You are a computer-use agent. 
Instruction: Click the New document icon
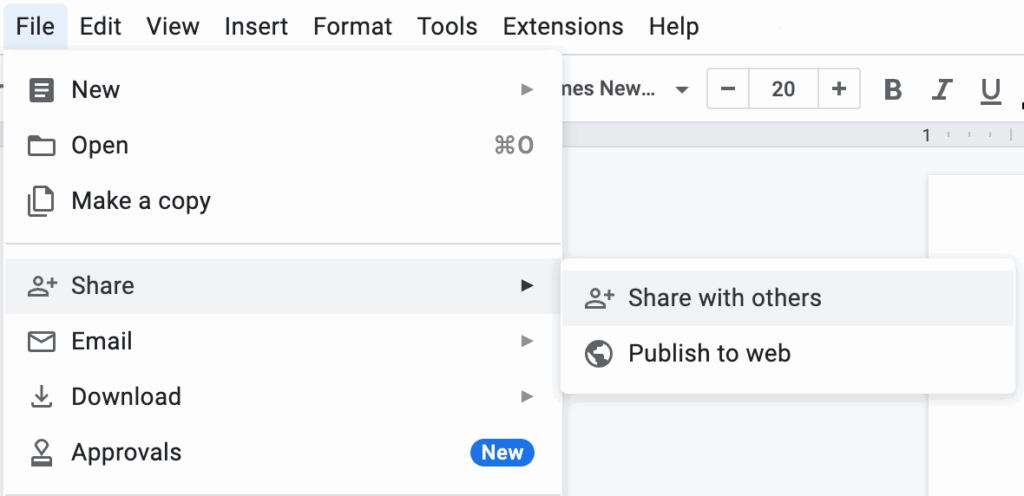pos(41,90)
